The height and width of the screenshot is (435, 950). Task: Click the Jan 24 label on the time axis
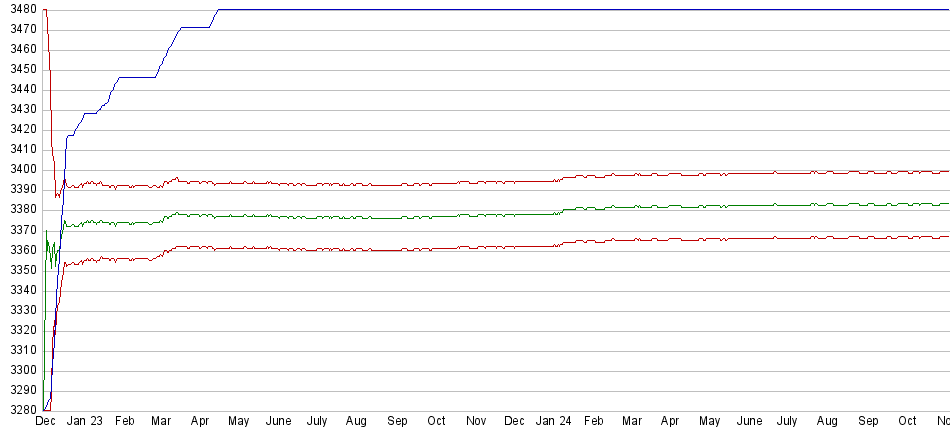pyautogui.click(x=554, y=422)
